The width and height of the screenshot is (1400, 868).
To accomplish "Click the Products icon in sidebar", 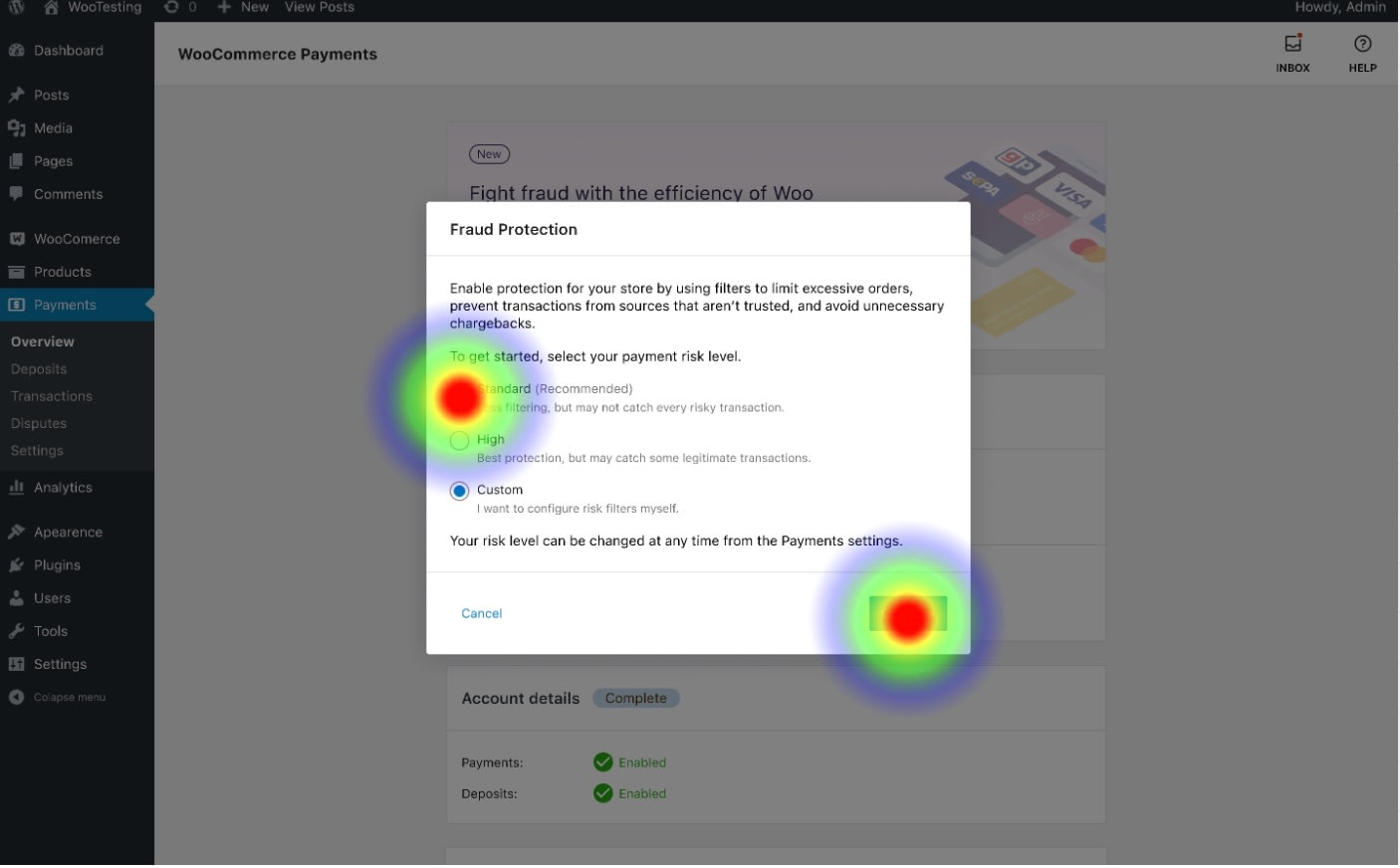I will pos(16,272).
